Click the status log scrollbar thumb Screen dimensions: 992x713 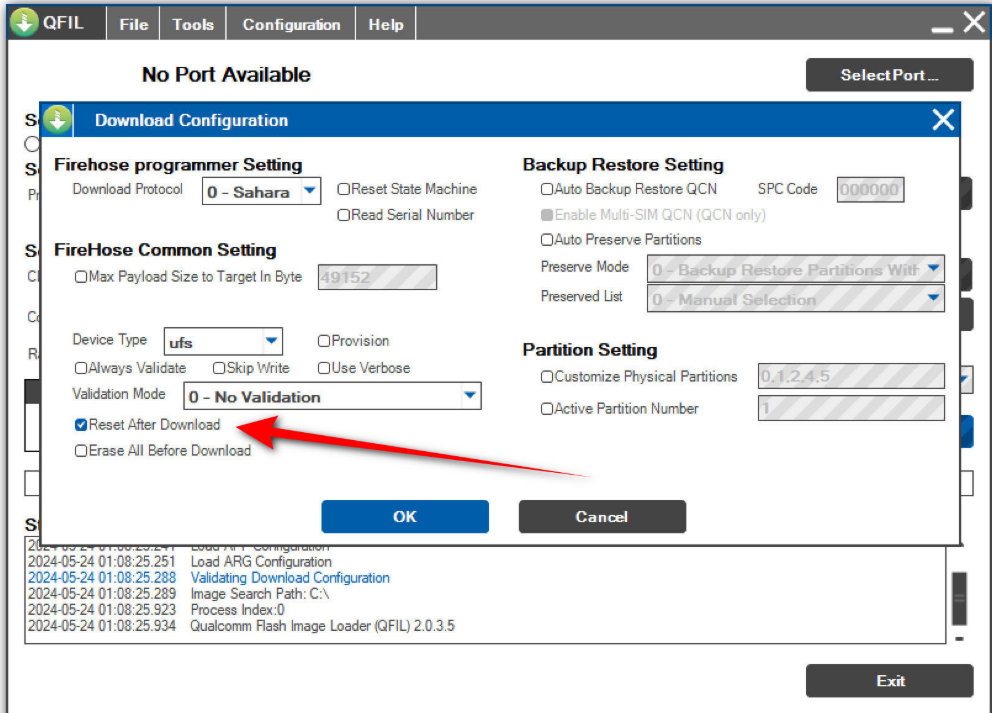(x=959, y=598)
